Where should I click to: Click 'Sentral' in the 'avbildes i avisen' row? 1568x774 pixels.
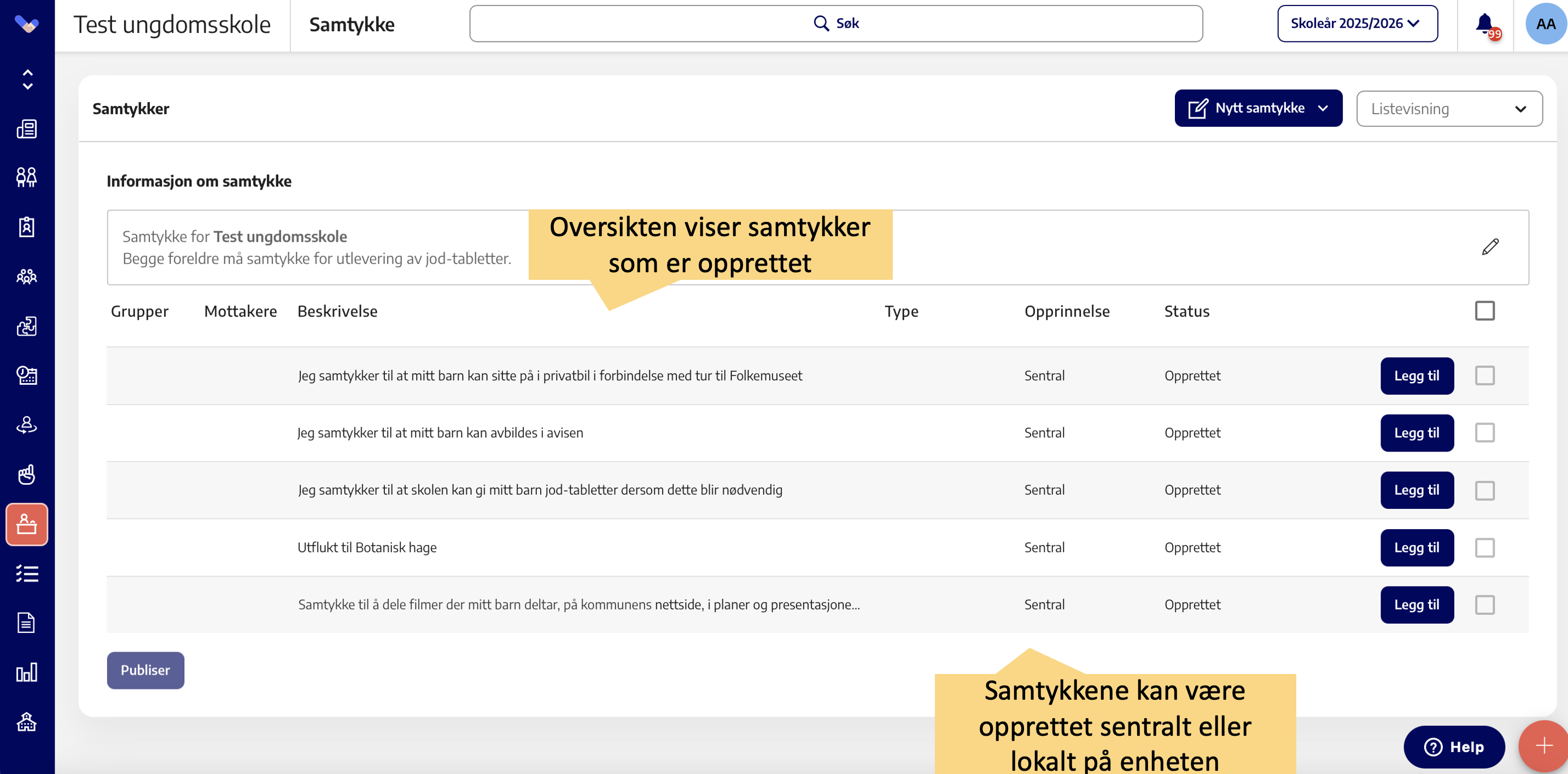pos(1045,433)
